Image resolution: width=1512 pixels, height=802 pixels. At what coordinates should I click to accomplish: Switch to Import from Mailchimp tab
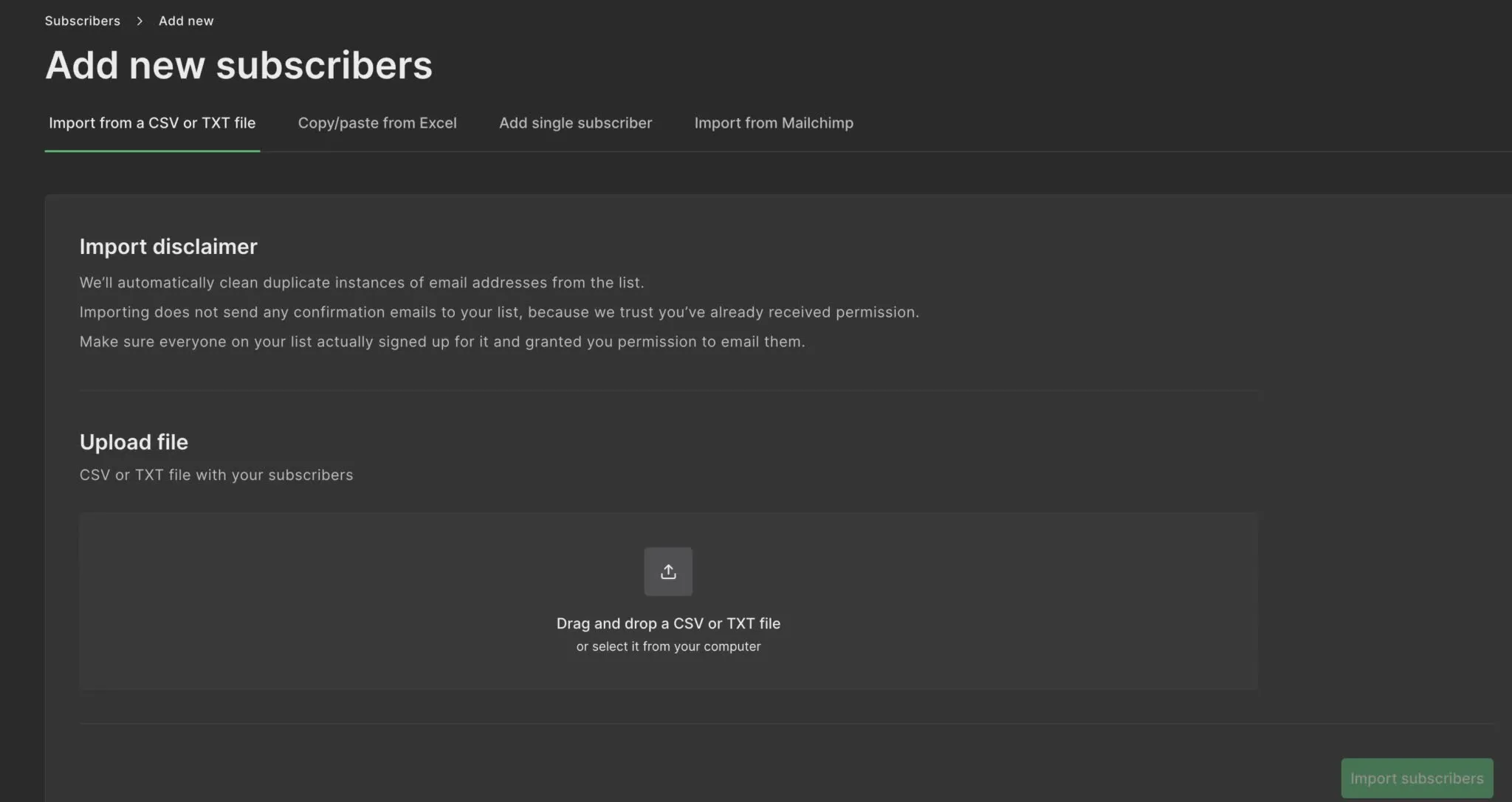[x=774, y=123]
